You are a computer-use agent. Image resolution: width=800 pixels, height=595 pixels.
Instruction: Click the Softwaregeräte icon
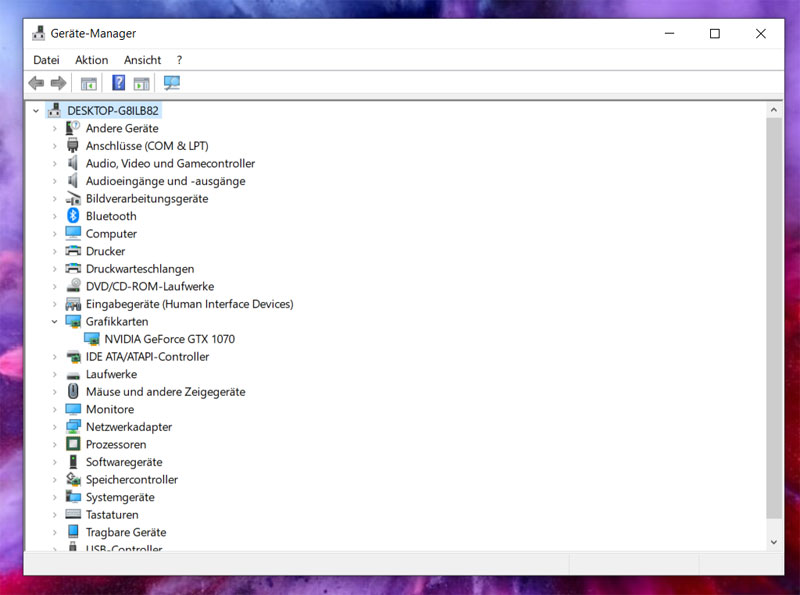coord(73,461)
